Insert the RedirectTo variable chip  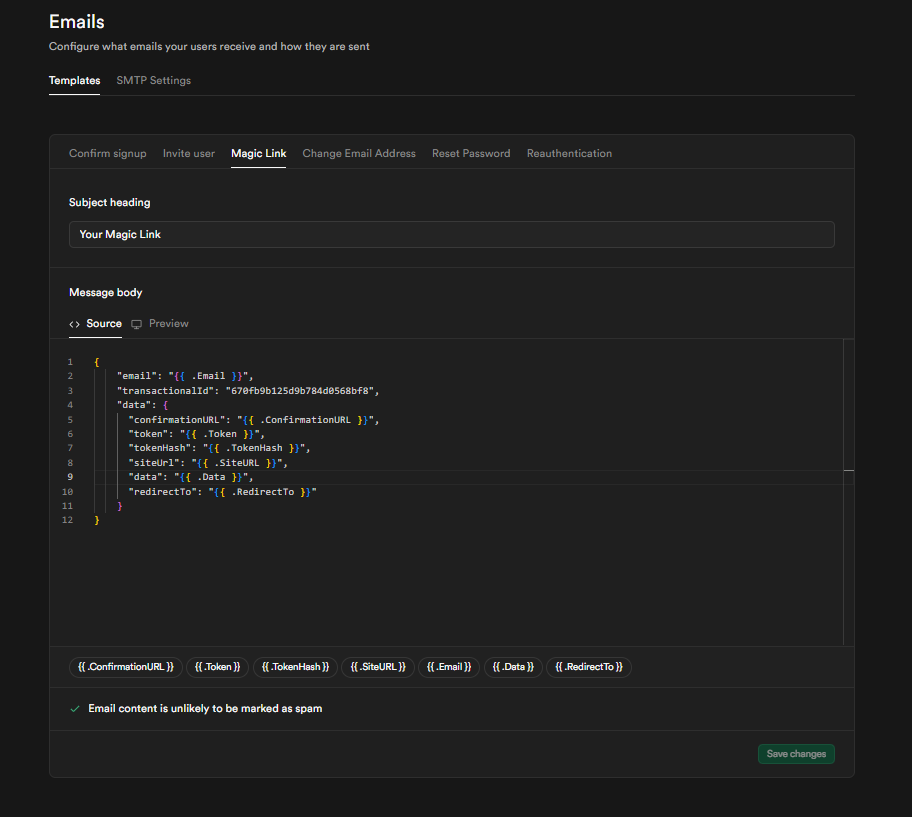(589, 667)
